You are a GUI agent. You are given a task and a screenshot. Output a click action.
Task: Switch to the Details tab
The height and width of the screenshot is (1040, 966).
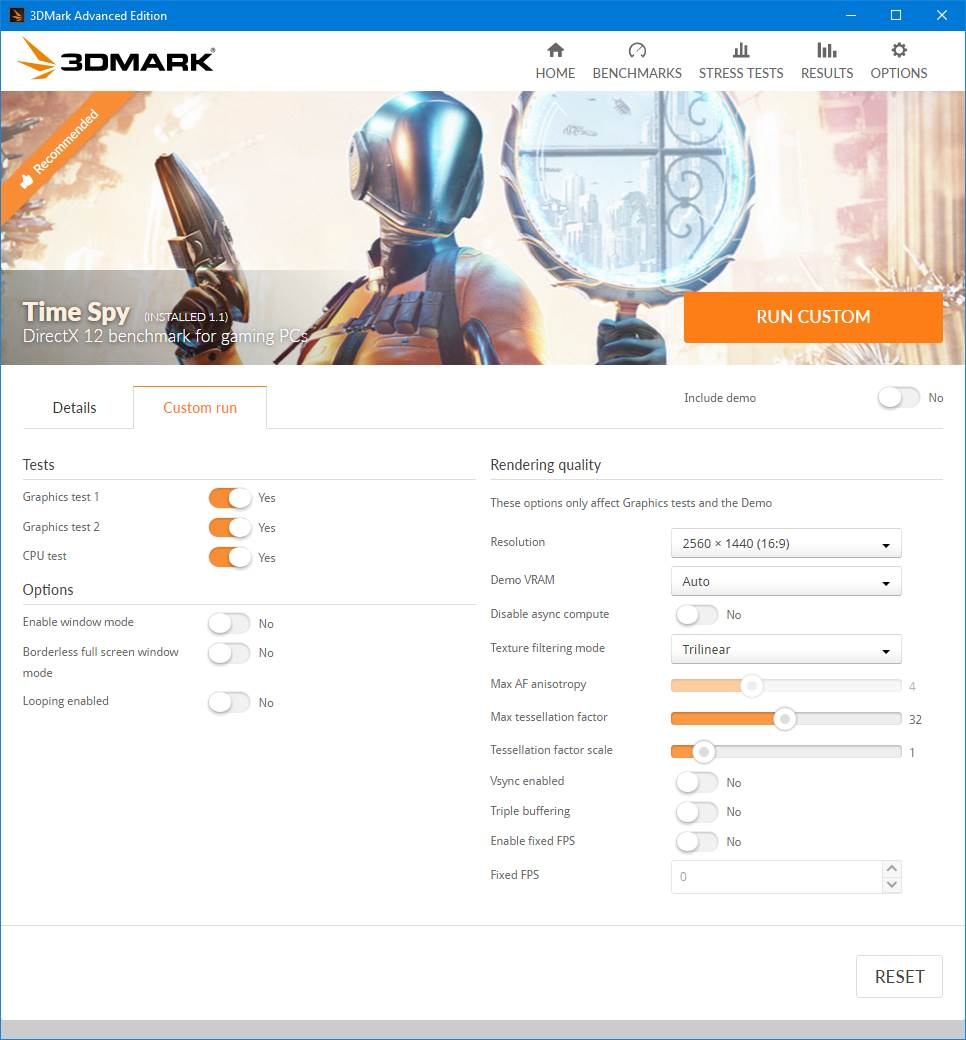click(74, 407)
